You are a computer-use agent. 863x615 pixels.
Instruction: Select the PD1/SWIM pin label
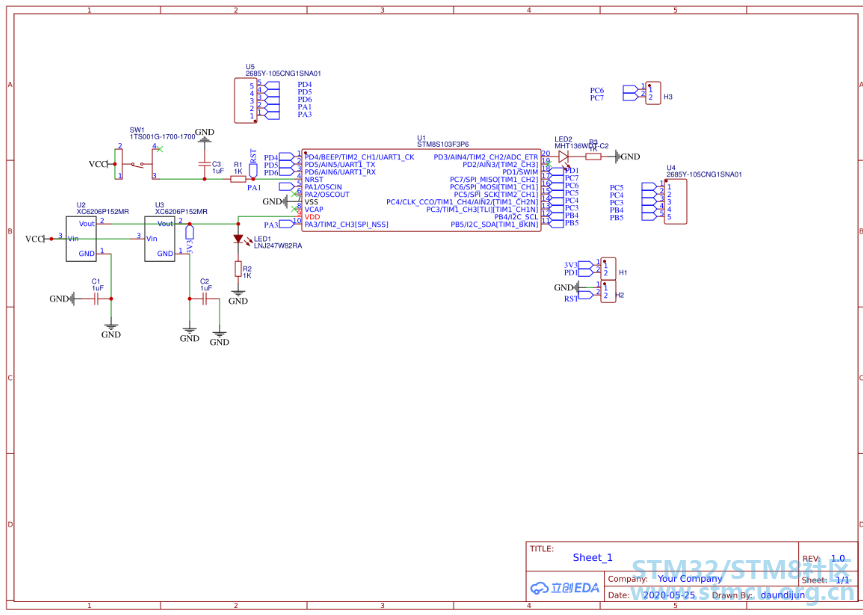tap(520, 172)
